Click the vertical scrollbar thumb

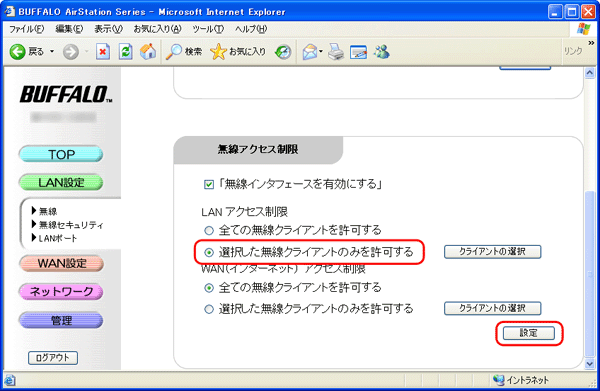[x=590, y=273]
